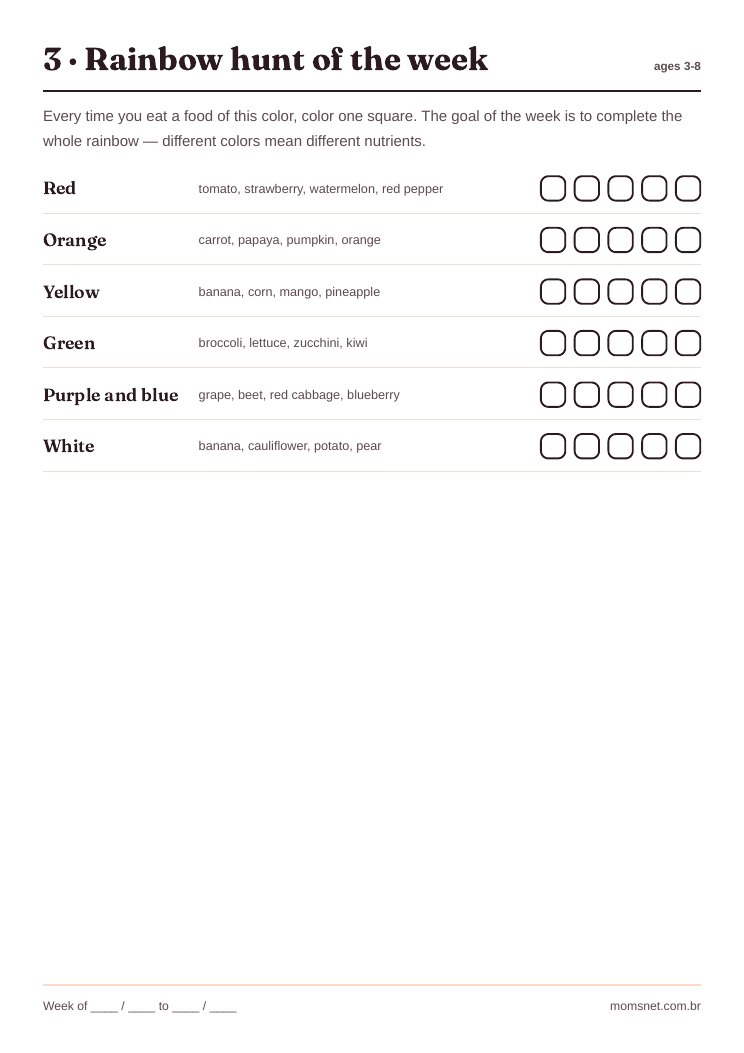The height and width of the screenshot is (1053, 744).
Task: Click the instruction paragraph about coloring squares
Action: tap(363, 128)
